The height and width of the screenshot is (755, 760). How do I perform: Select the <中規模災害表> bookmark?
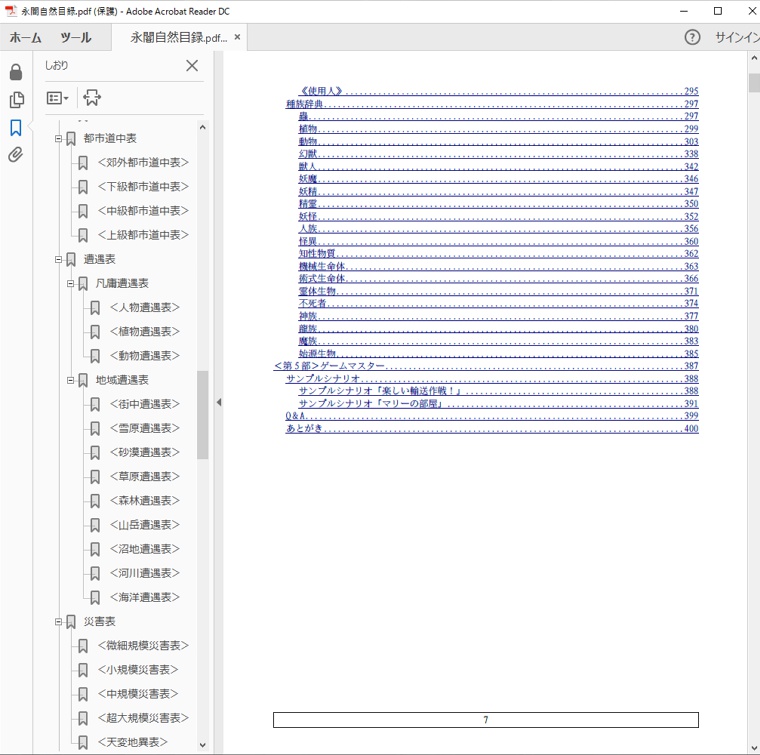point(138,694)
